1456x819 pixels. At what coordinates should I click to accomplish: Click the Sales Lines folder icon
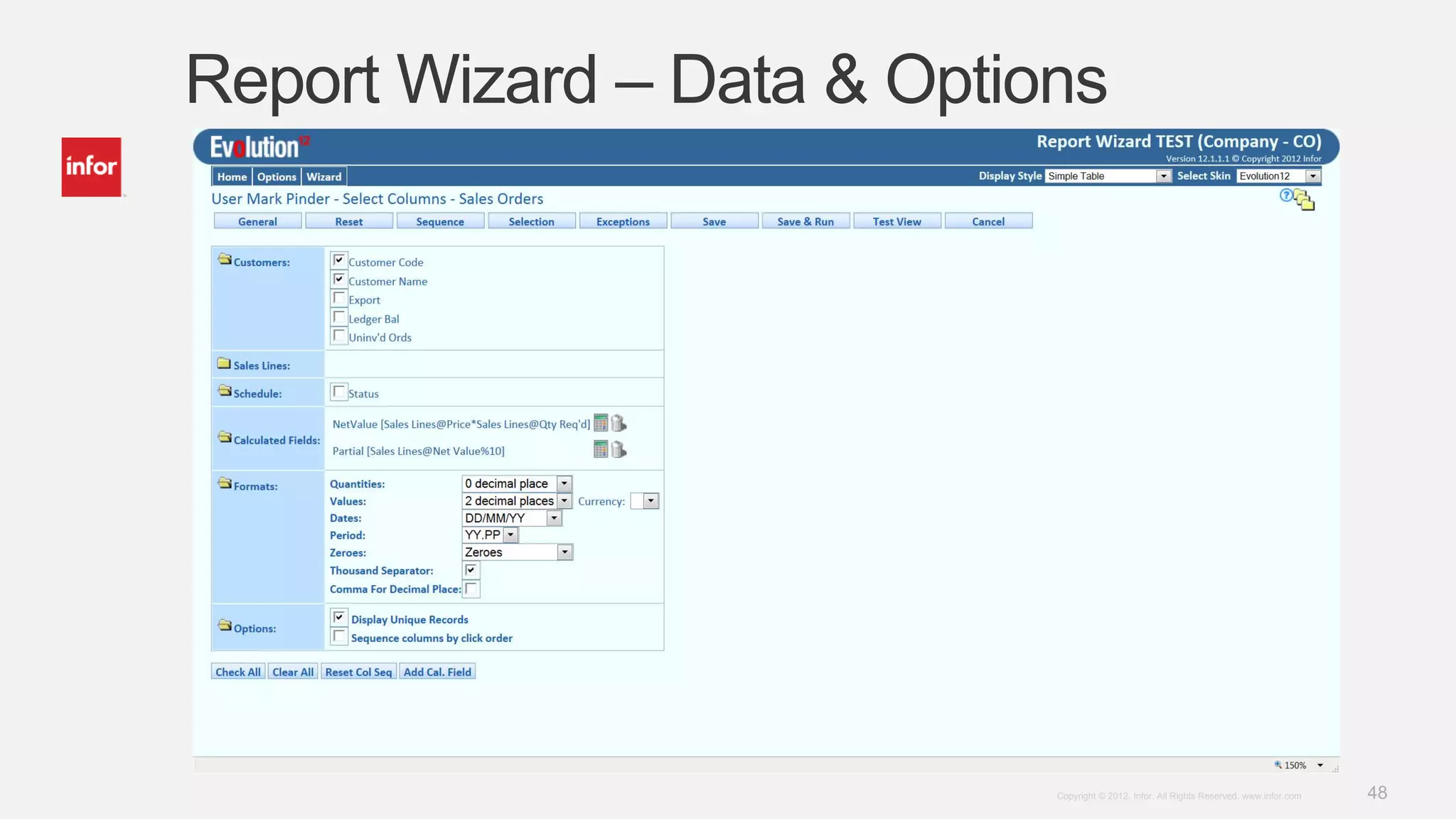(225, 363)
